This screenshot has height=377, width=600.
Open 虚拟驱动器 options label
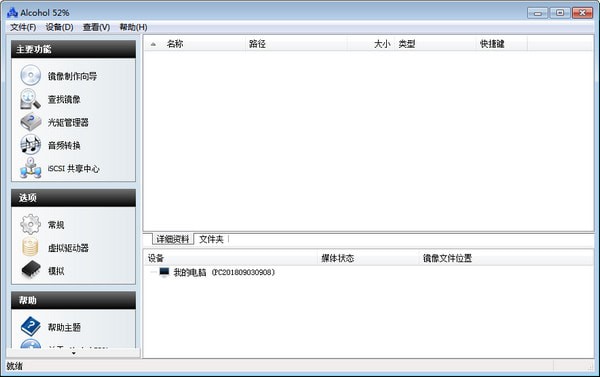[x=68, y=248]
